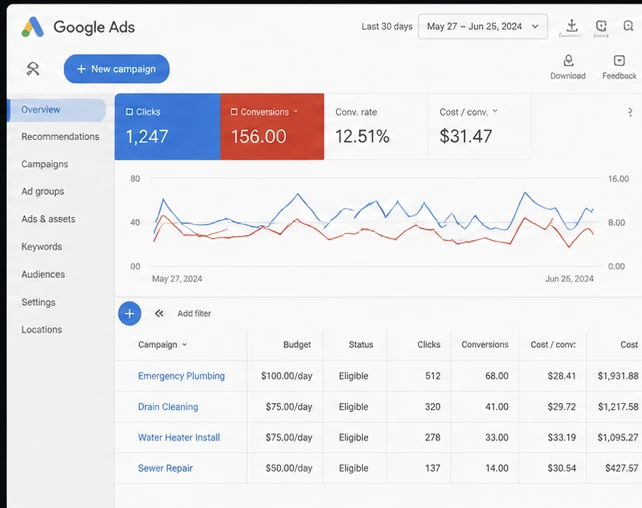This screenshot has height=508, width=642.
Task: Toggle the Clicks metric square icon
Action: [129, 112]
